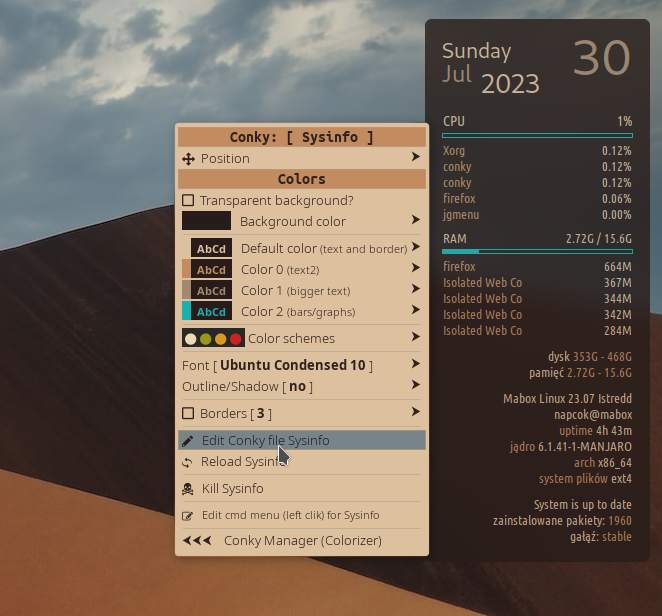Expand the Outline/Shadow submenu arrow
The height and width of the screenshot is (616, 662).
pos(415,386)
